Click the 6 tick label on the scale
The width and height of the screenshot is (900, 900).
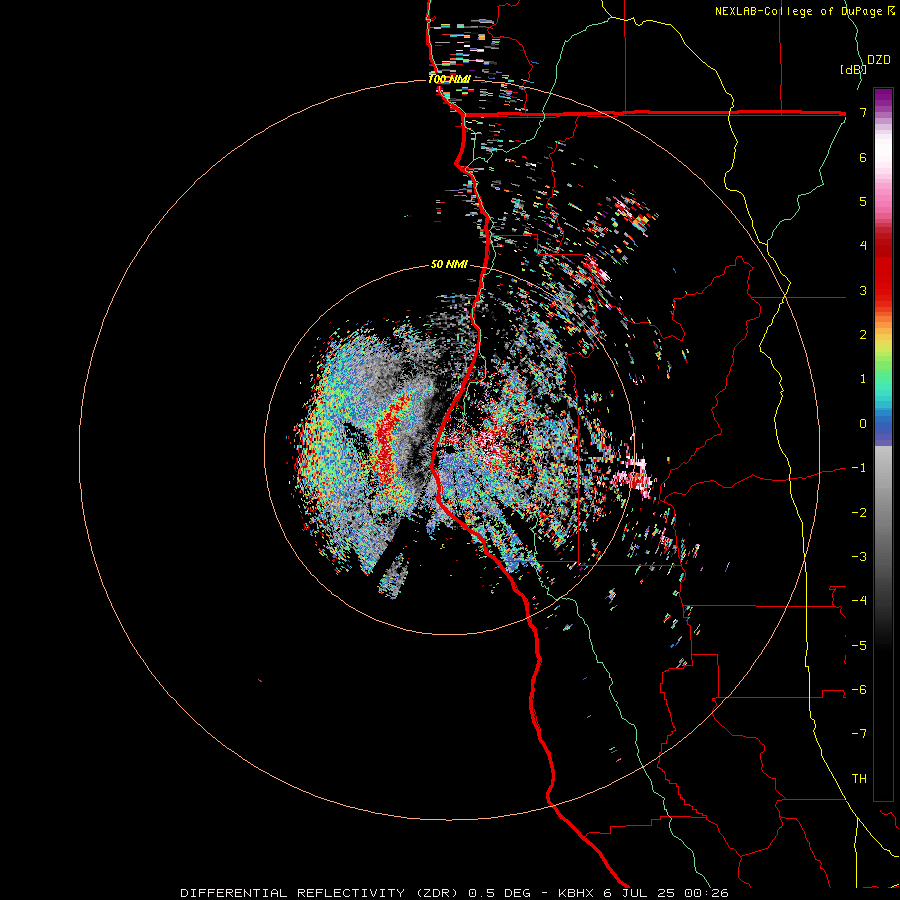click(x=863, y=157)
